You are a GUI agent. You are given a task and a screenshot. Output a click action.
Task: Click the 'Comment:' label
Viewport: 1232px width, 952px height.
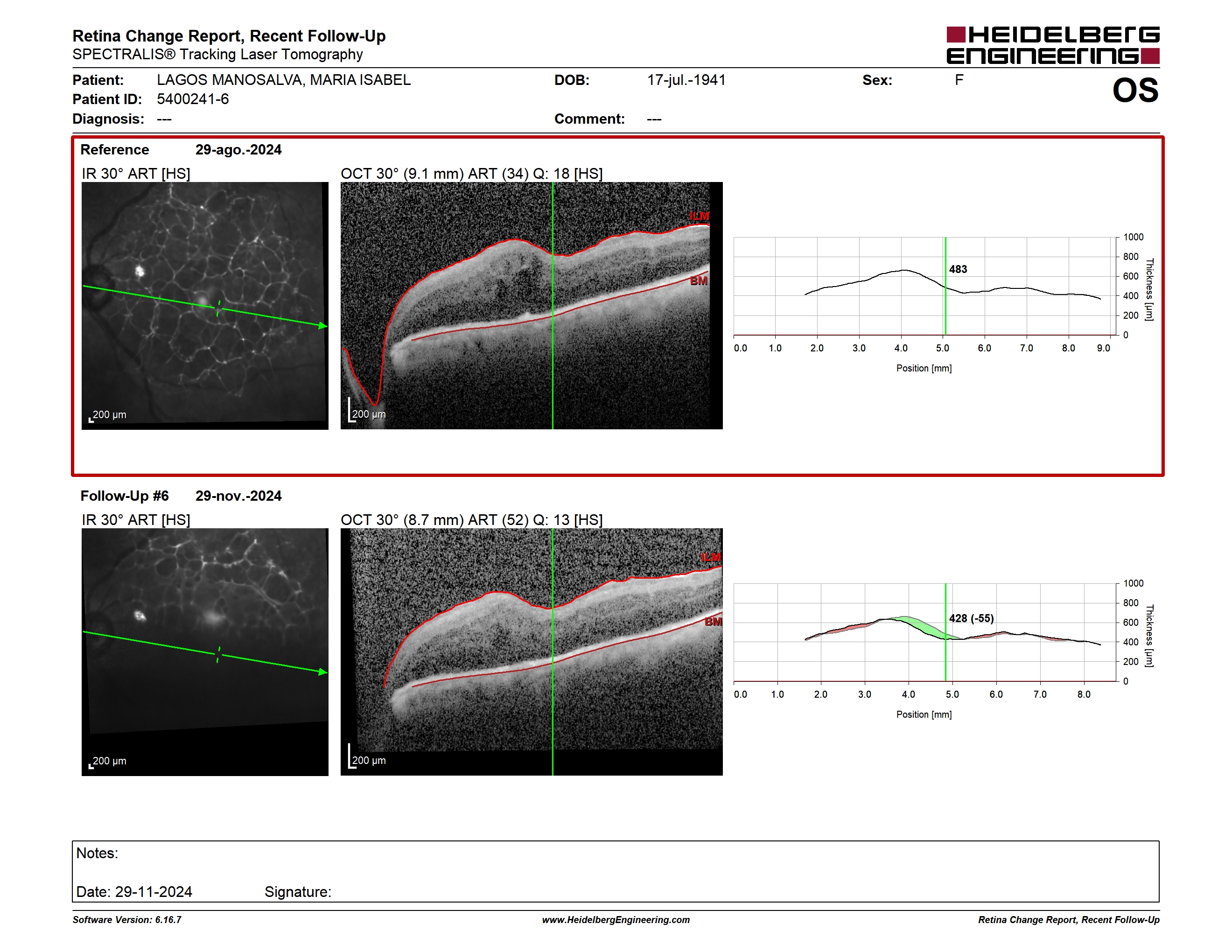589,119
